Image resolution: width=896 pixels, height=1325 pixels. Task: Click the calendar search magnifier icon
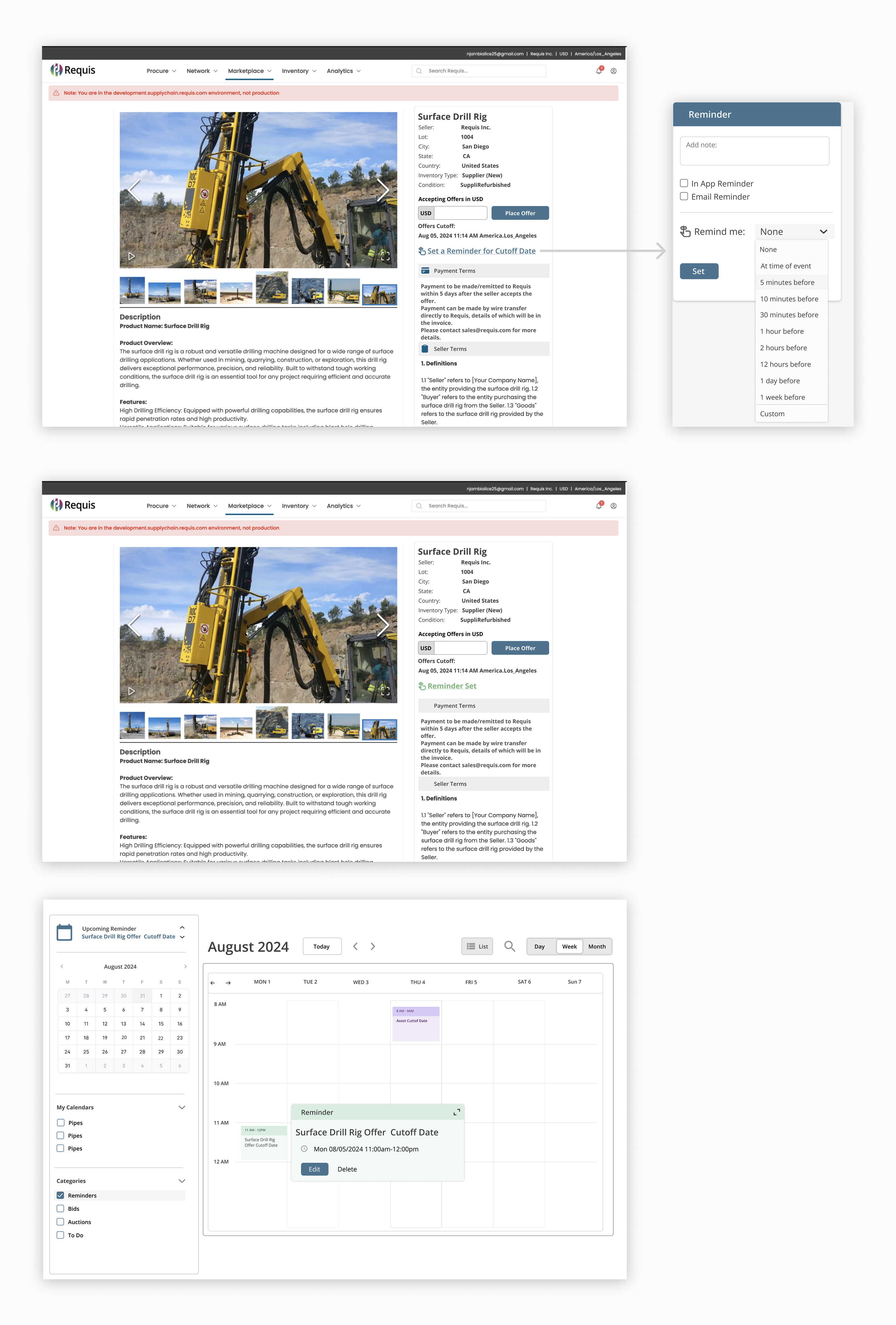[x=510, y=946]
